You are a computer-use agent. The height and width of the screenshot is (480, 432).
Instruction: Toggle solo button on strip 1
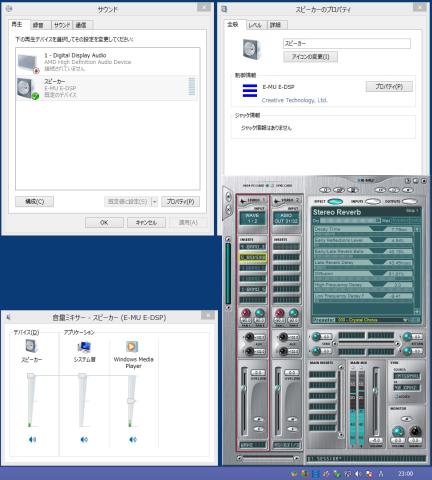(x=258, y=429)
